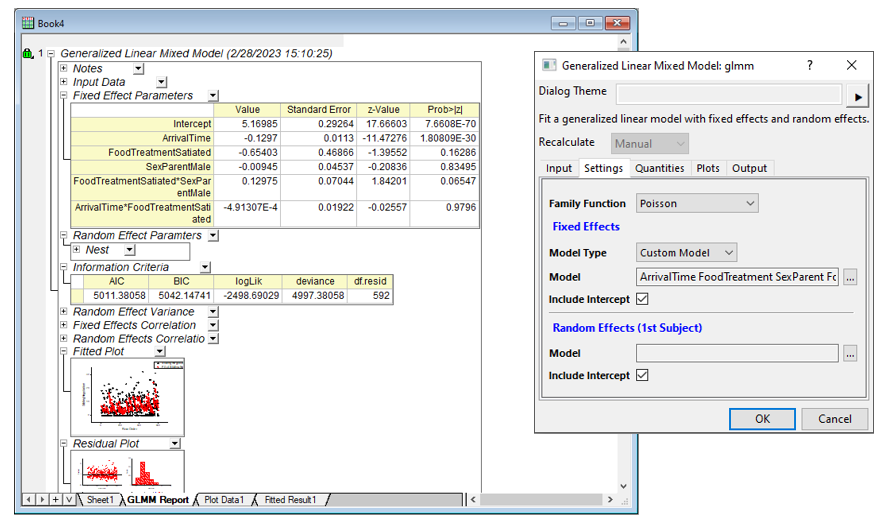
Task: Click the Dialog Theme field
Action: click(729, 94)
